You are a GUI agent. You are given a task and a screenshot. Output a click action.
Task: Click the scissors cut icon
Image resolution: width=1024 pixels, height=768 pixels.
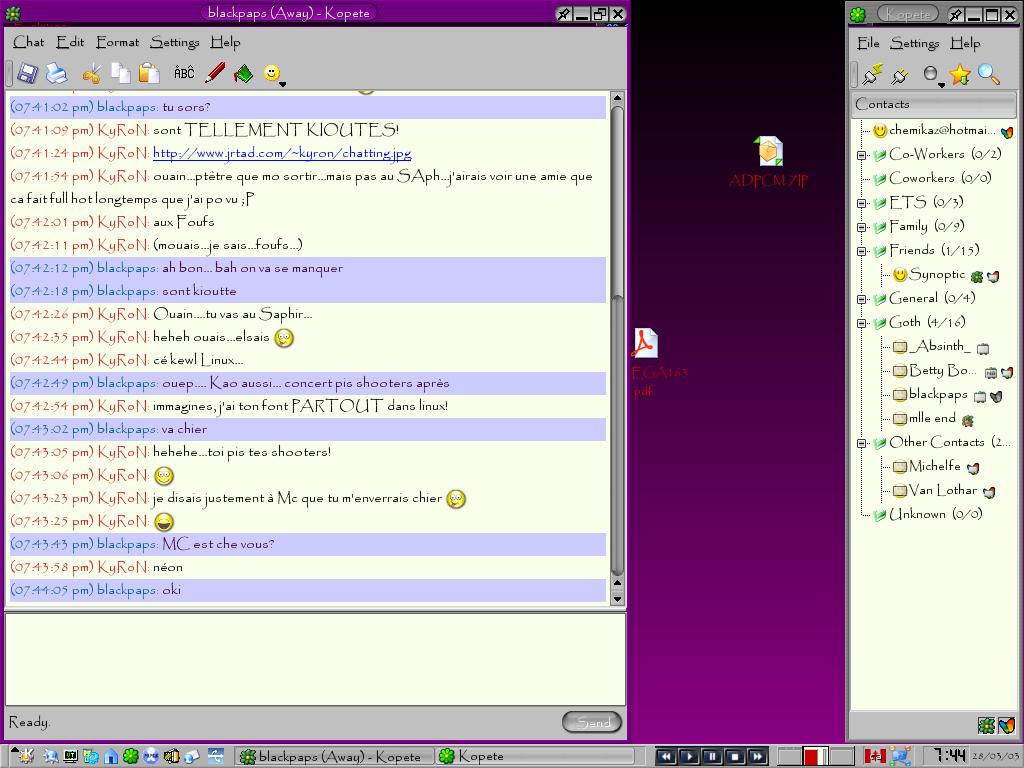coord(91,73)
